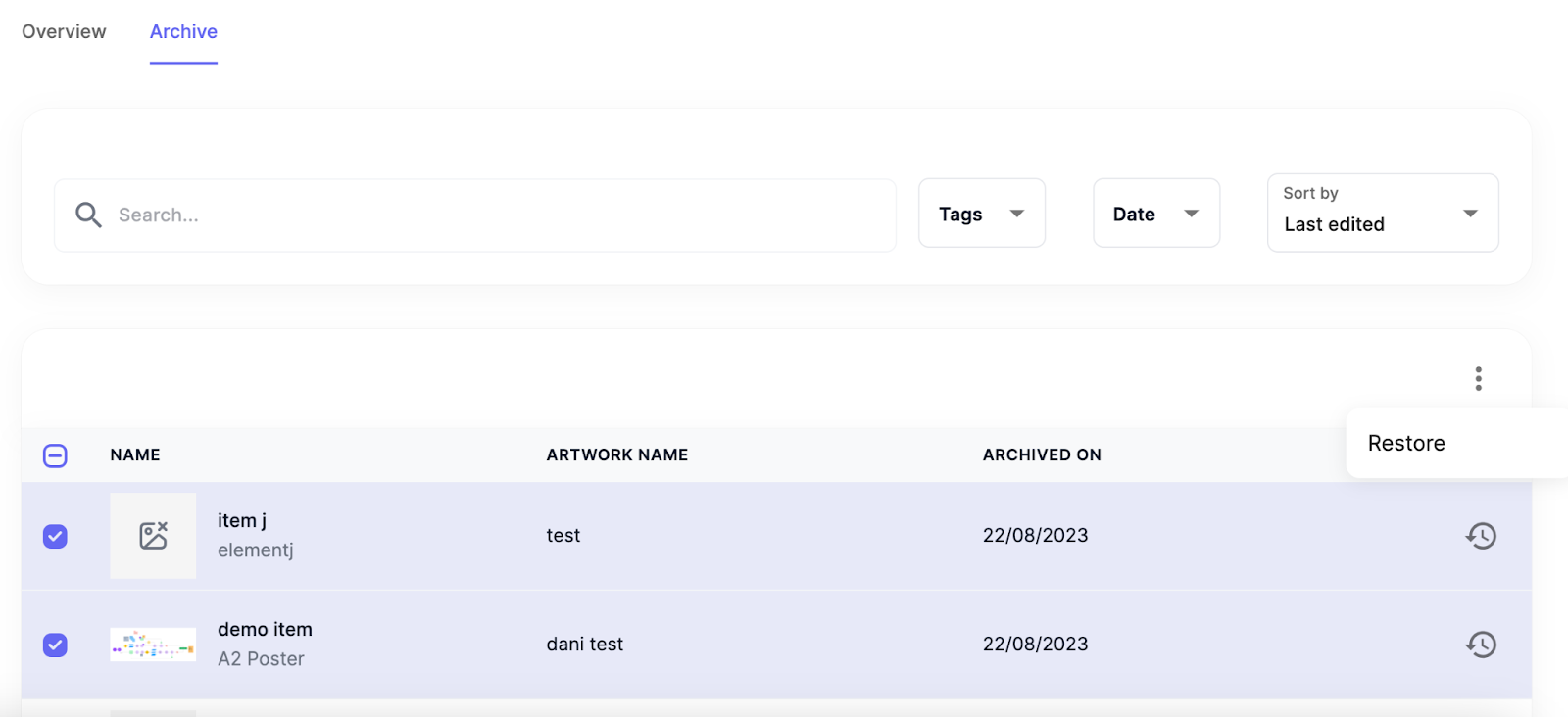Toggle the select-all header checkbox
Screen dimensions: 1568x717
click(55, 455)
